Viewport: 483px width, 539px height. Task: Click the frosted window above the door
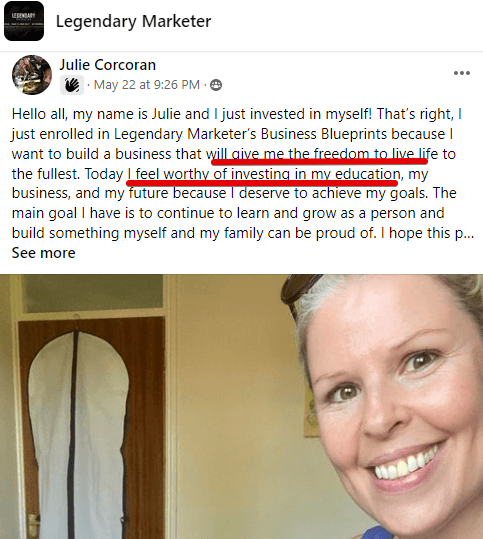coord(93,293)
